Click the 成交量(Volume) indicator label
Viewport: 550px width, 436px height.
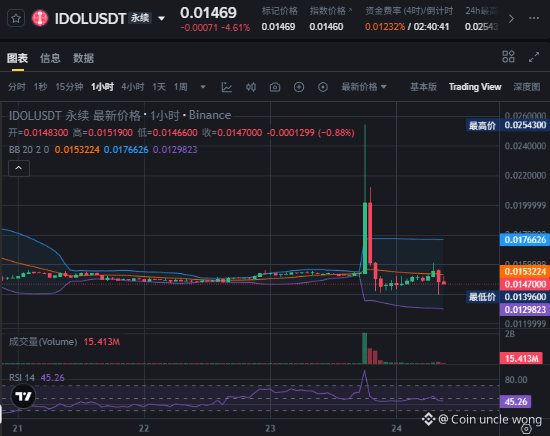[x=43, y=342]
